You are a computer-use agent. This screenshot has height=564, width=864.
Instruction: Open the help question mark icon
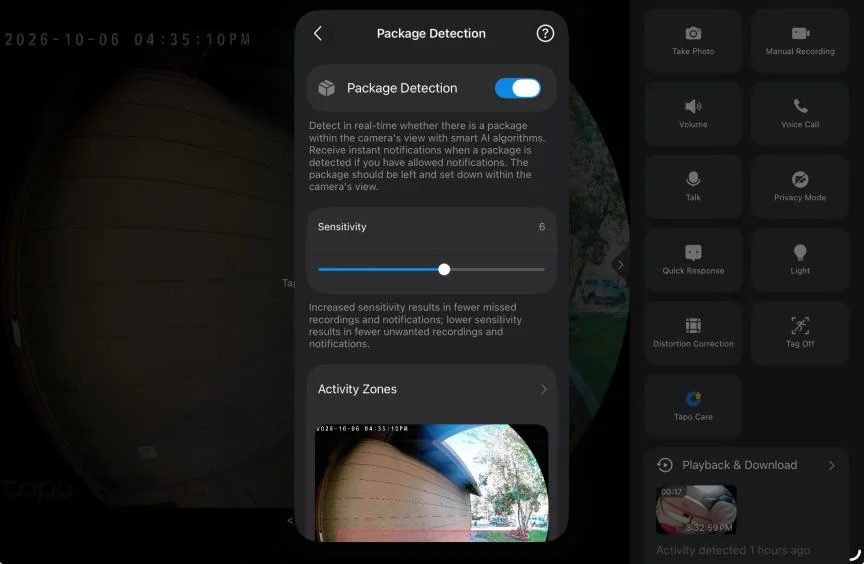point(545,34)
